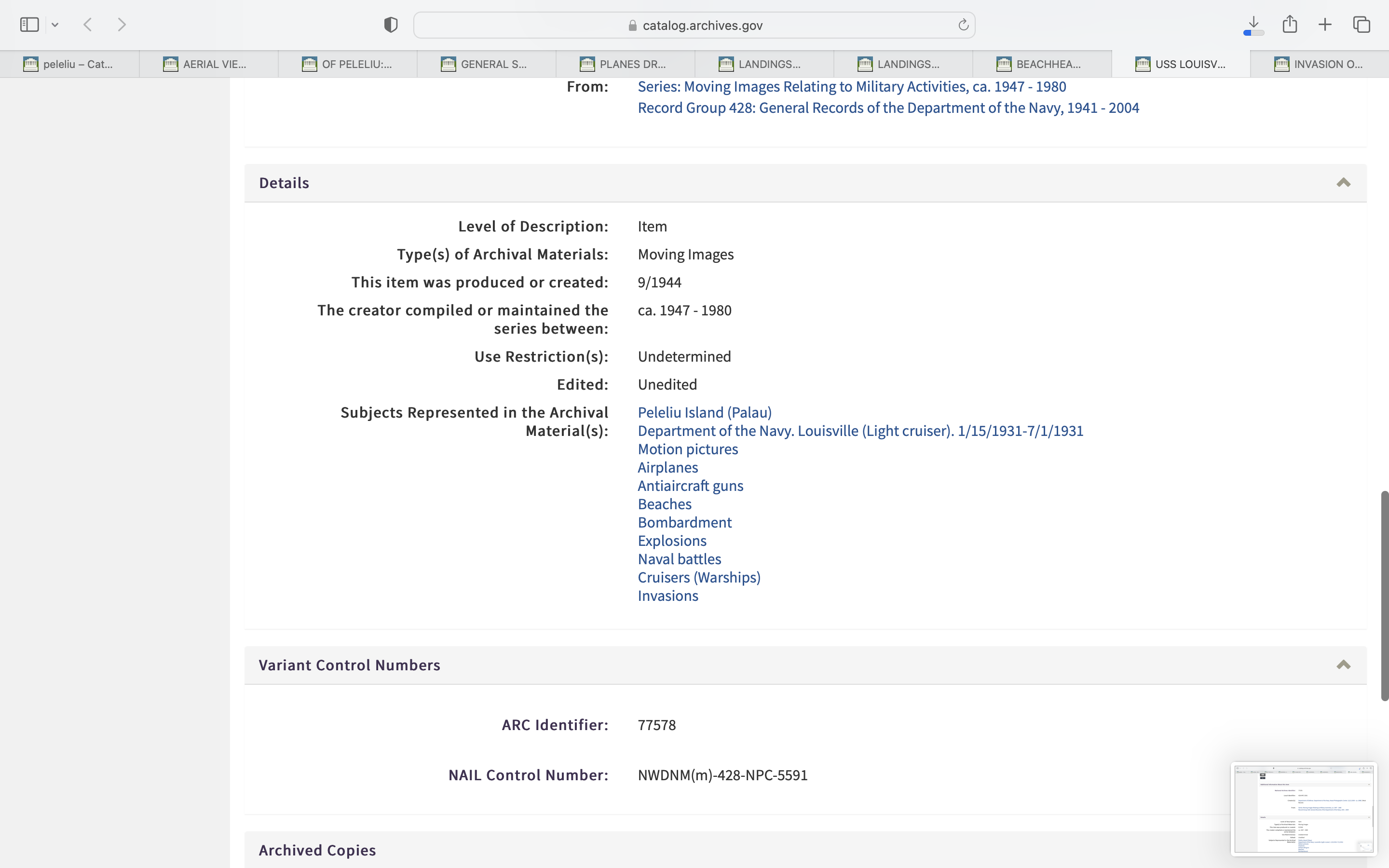Toggle the Safari sidebar button
The height and width of the screenshot is (868, 1389).
(x=29, y=25)
